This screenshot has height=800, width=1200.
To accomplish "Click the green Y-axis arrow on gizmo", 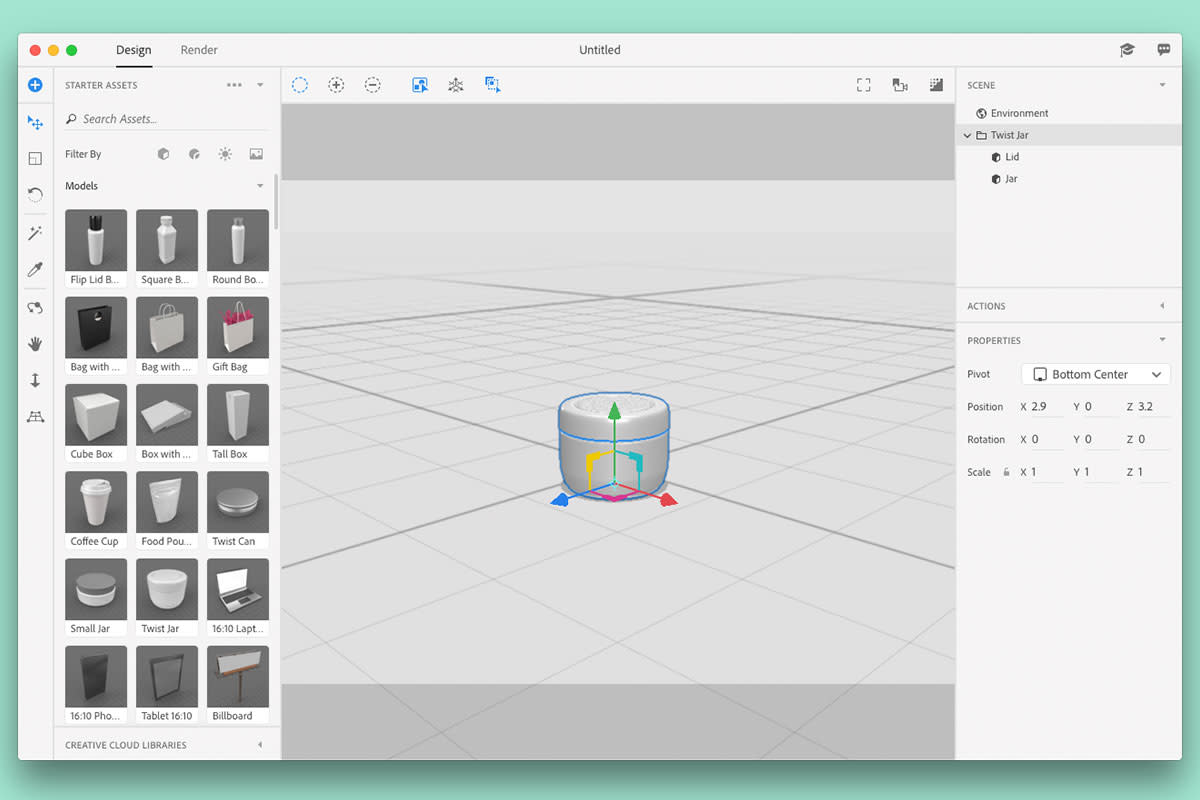I will (x=615, y=412).
